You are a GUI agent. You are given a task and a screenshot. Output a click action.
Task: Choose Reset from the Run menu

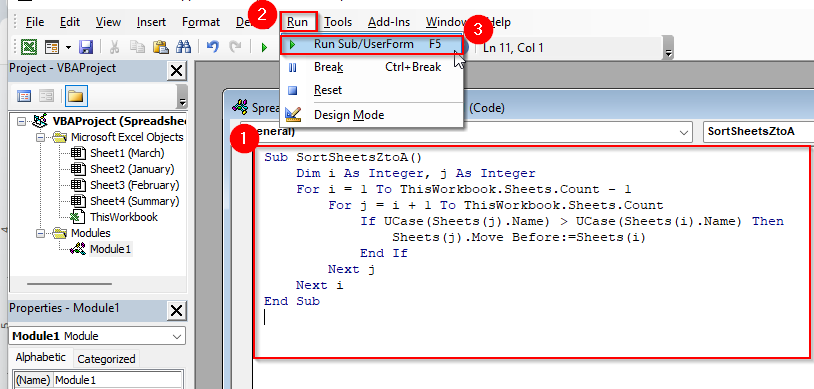(x=371, y=90)
